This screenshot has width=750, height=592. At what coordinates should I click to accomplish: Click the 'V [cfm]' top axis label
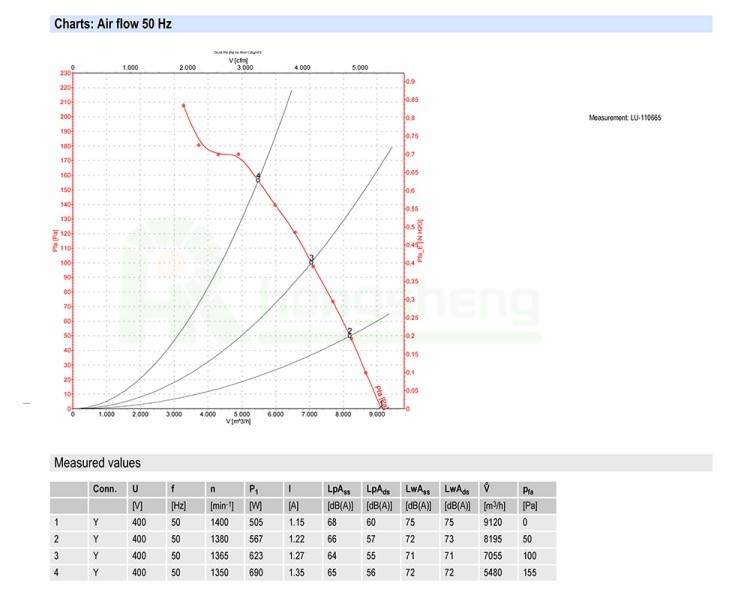pyautogui.click(x=238, y=61)
